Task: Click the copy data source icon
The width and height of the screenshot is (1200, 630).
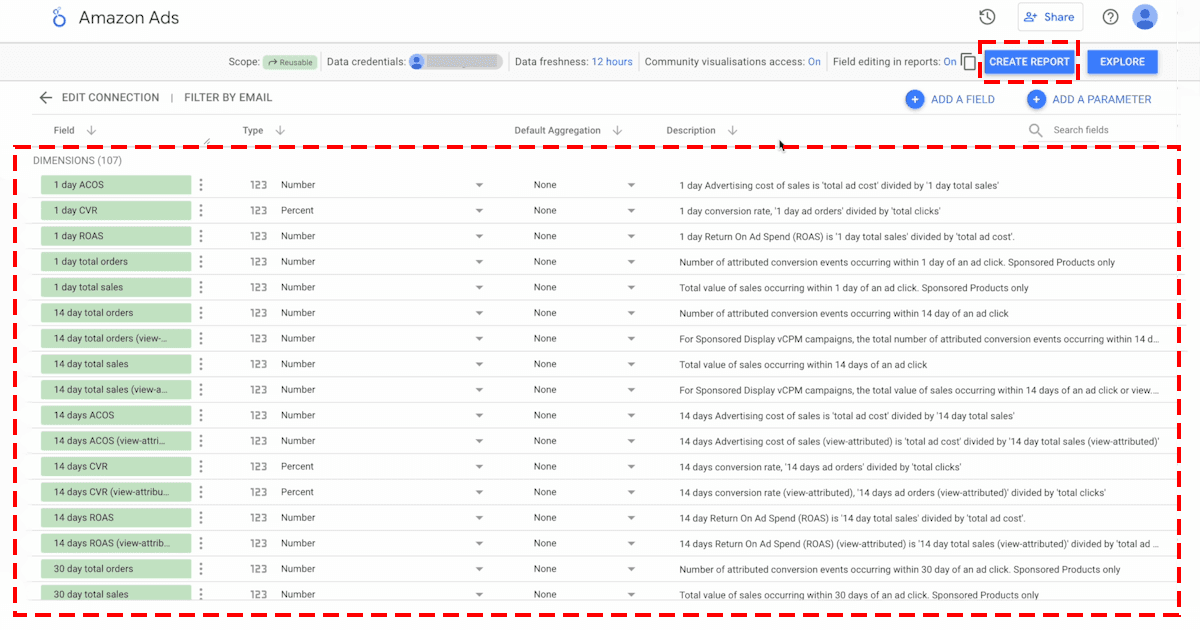Action: pyautogui.click(x=968, y=62)
